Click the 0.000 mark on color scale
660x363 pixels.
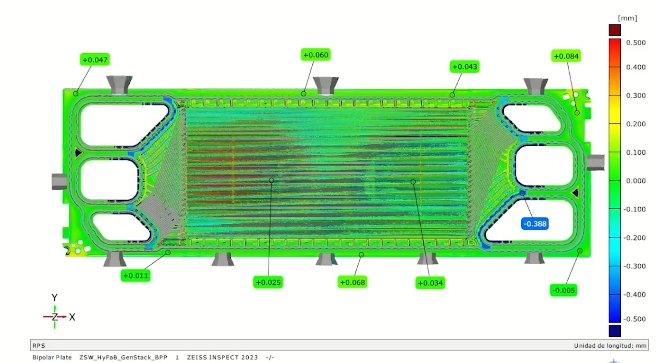click(636, 181)
